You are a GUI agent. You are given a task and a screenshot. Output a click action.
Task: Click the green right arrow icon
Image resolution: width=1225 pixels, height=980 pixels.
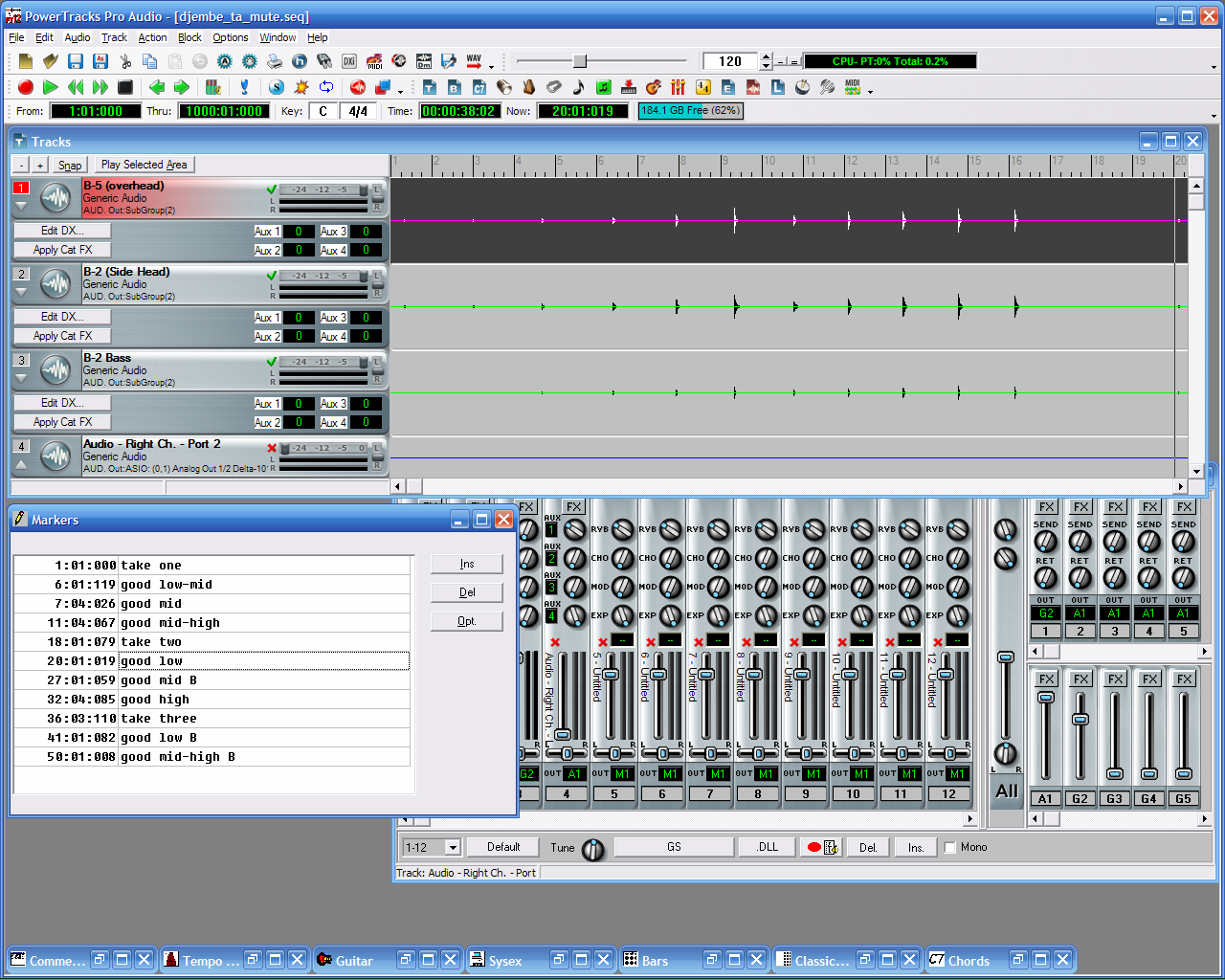coord(181,87)
